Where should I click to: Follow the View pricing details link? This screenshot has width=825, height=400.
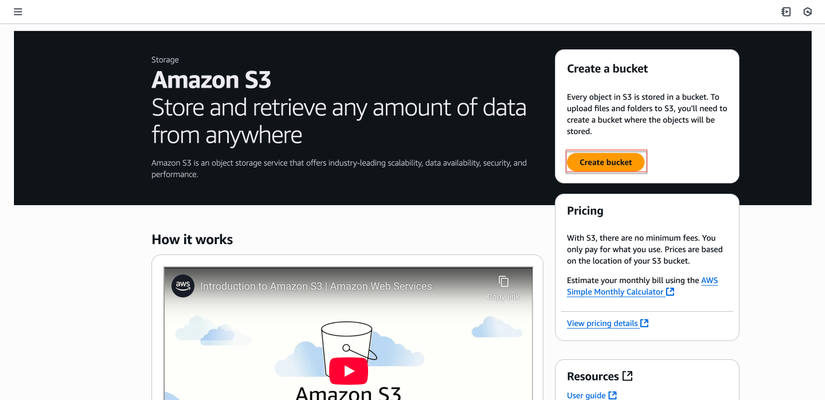click(602, 323)
